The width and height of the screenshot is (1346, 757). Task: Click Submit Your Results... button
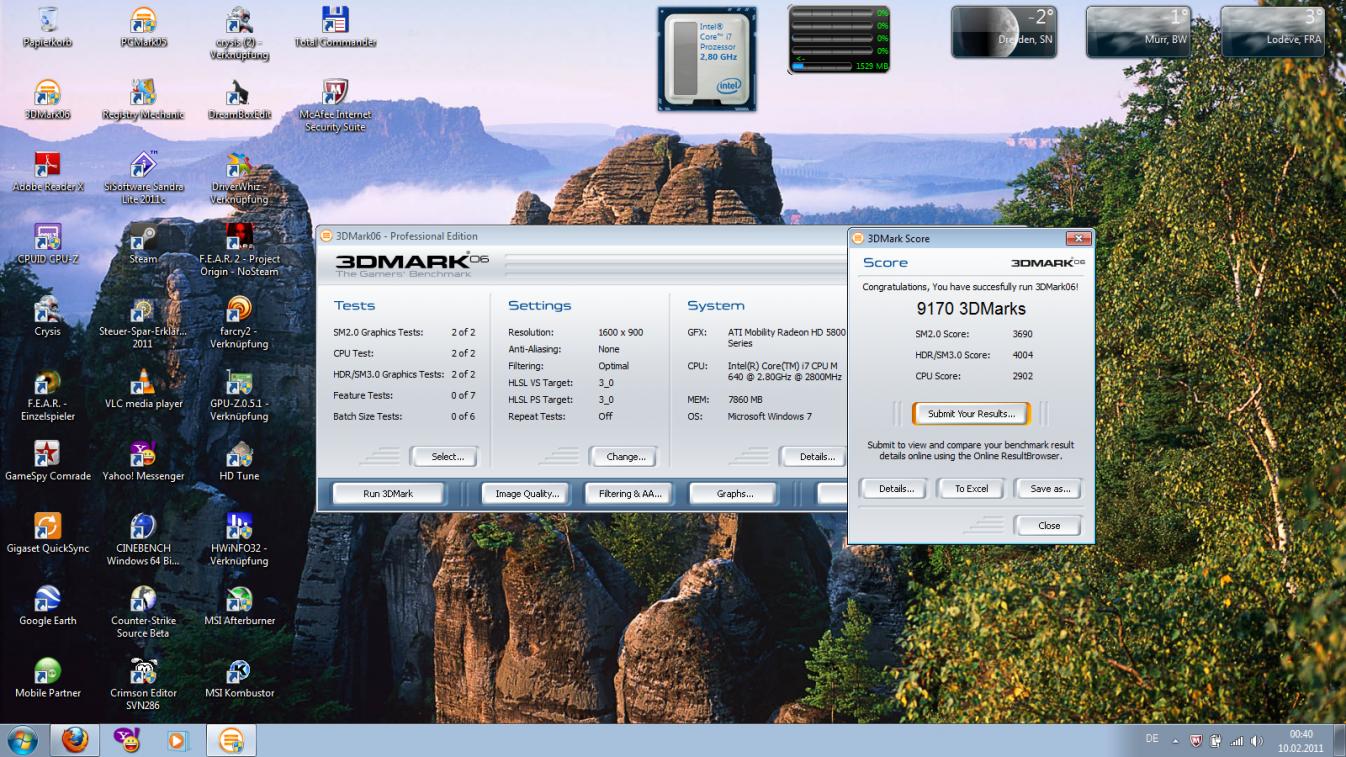(x=971, y=414)
